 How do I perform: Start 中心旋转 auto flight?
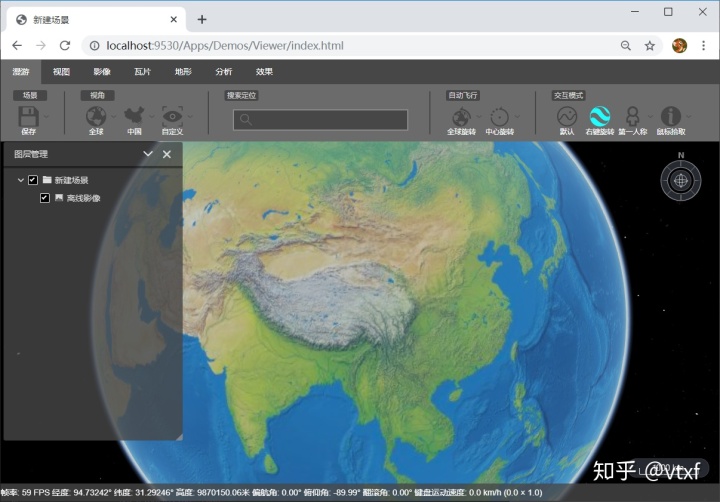pos(500,117)
